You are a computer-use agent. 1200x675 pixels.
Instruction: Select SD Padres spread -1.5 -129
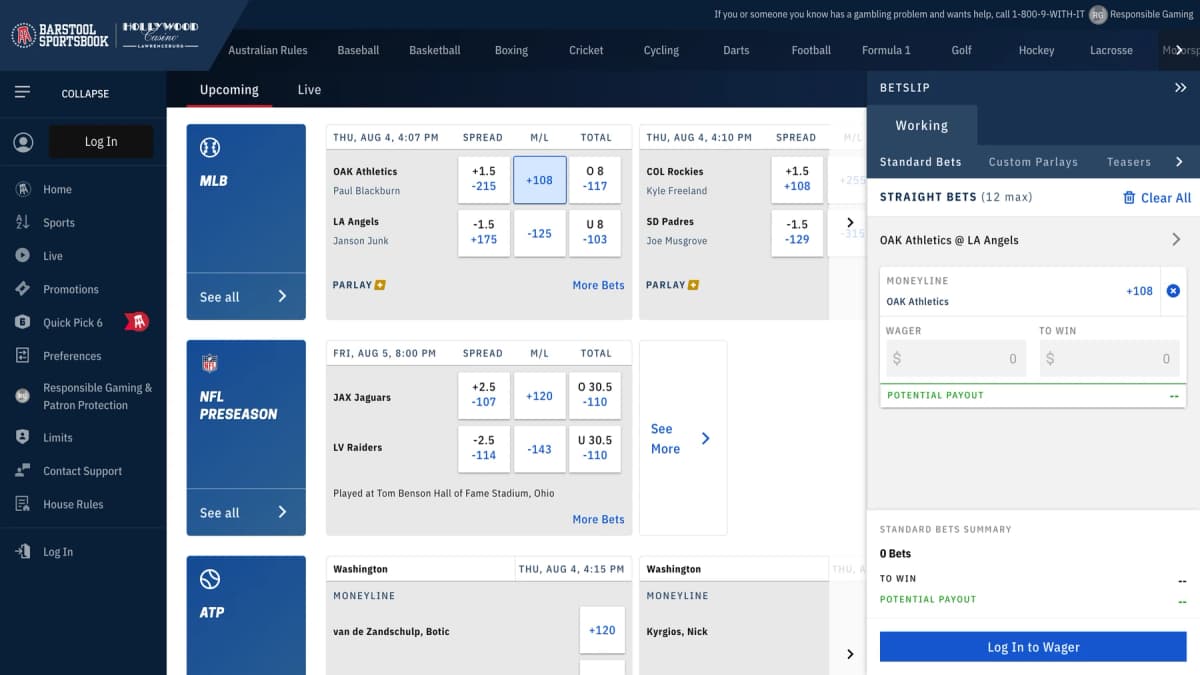coord(797,233)
